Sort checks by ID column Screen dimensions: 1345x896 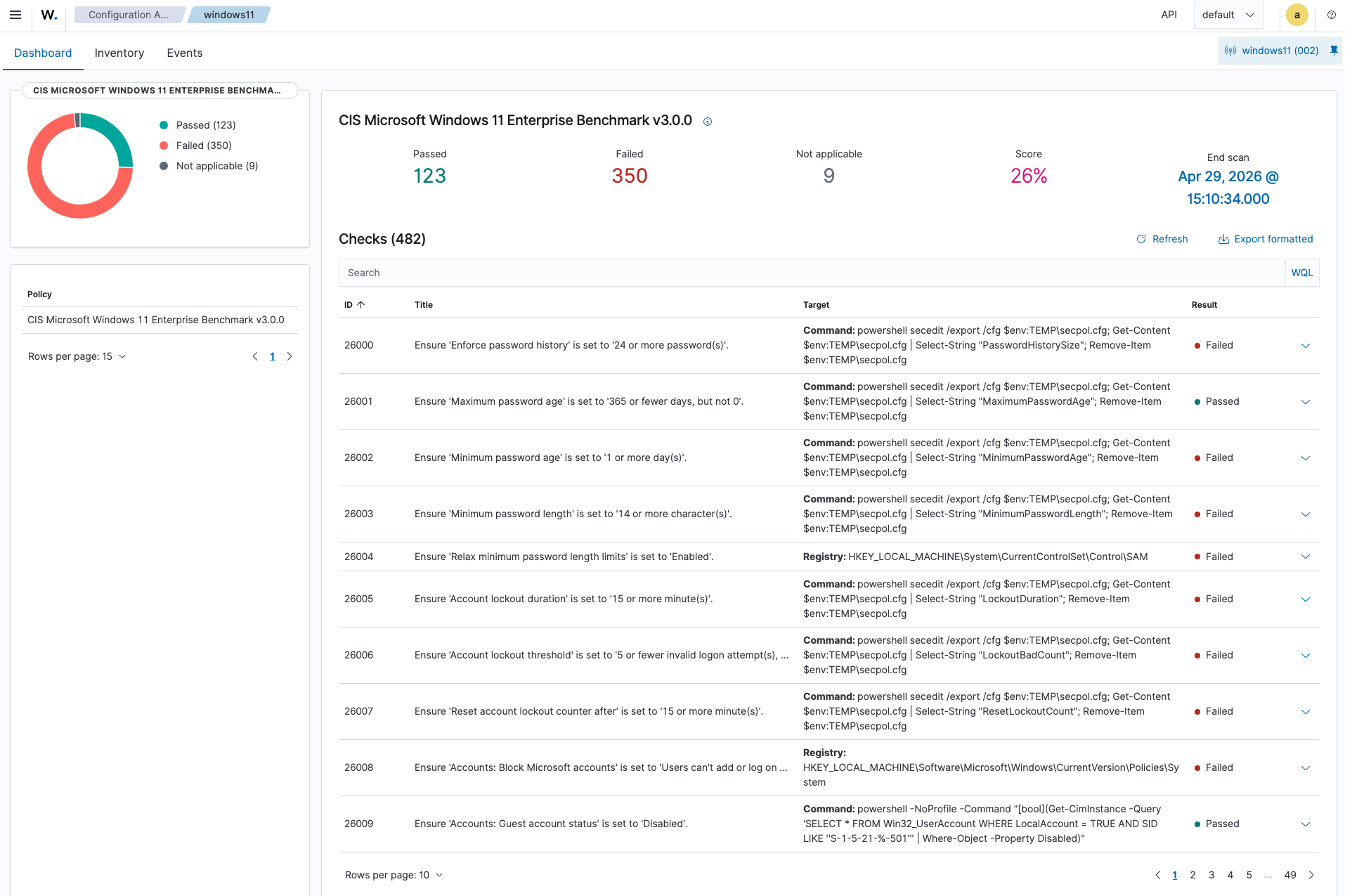(355, 305)
